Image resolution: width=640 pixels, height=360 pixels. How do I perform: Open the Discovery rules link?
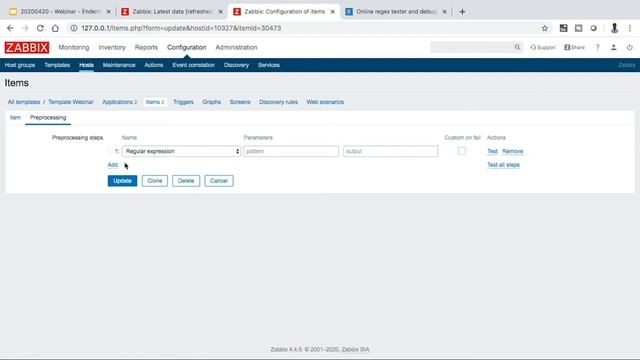(x=278, y=102)
